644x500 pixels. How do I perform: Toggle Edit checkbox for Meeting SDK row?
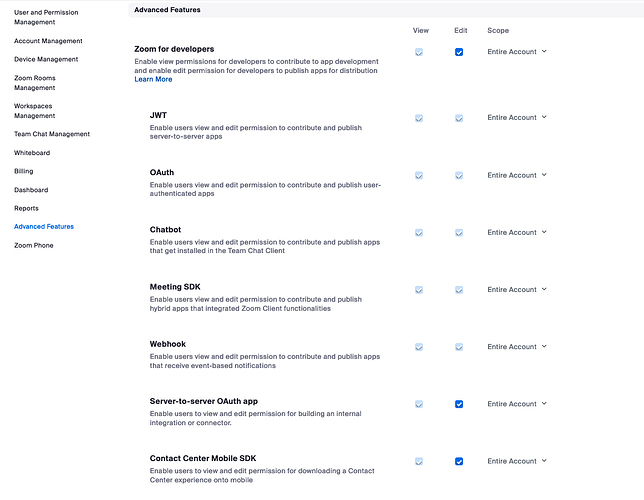pos(459,290)
